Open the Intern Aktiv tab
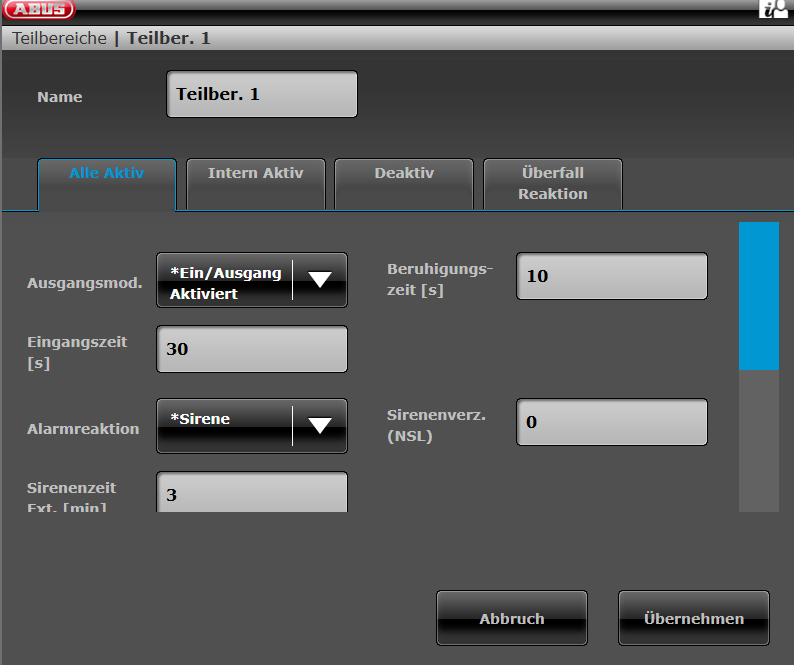 coord(255,173)
